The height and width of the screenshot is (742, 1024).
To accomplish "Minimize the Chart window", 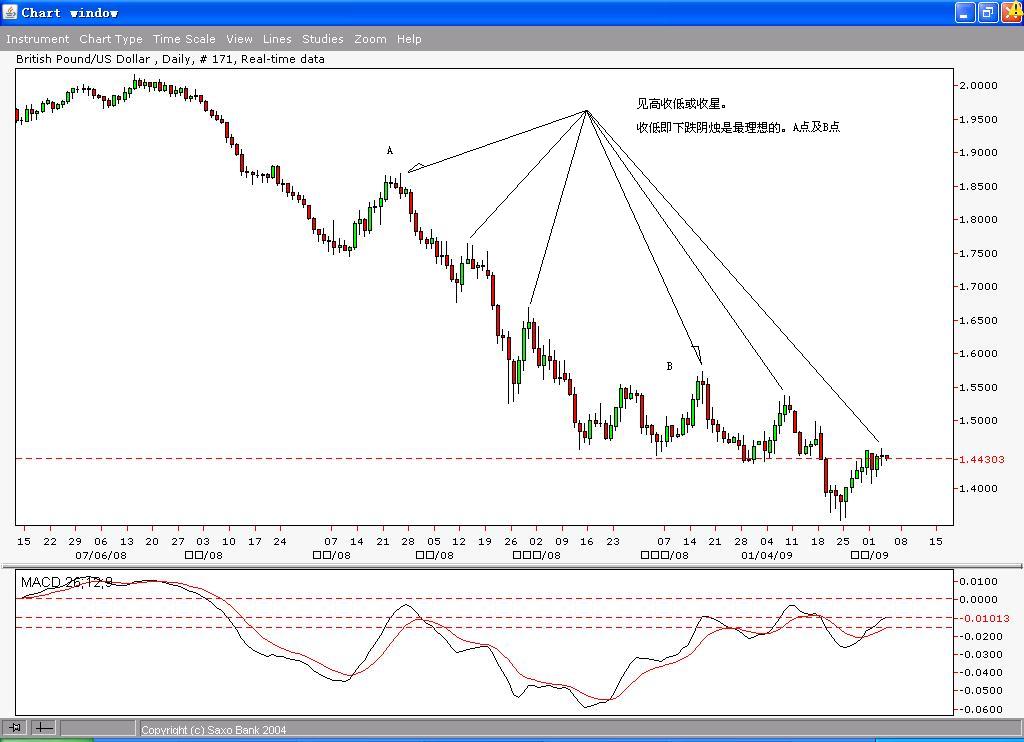I will [965, 12].
